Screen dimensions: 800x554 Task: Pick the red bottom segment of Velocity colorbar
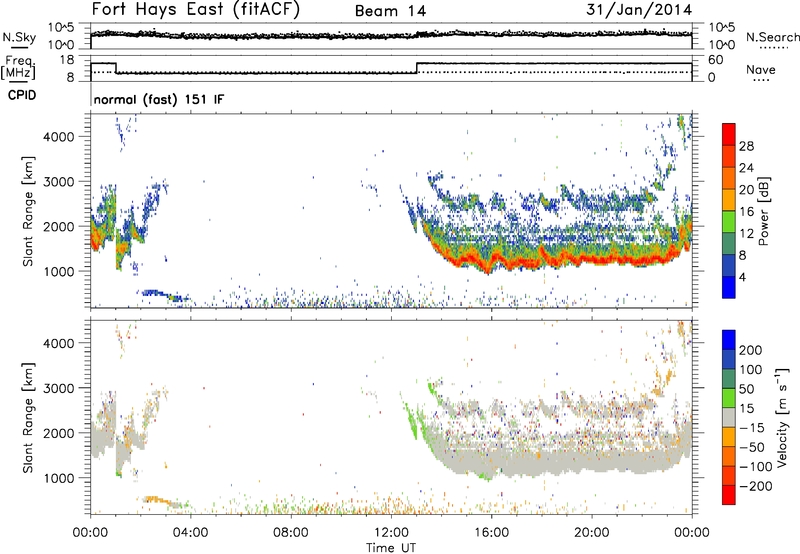click(729, 495)
